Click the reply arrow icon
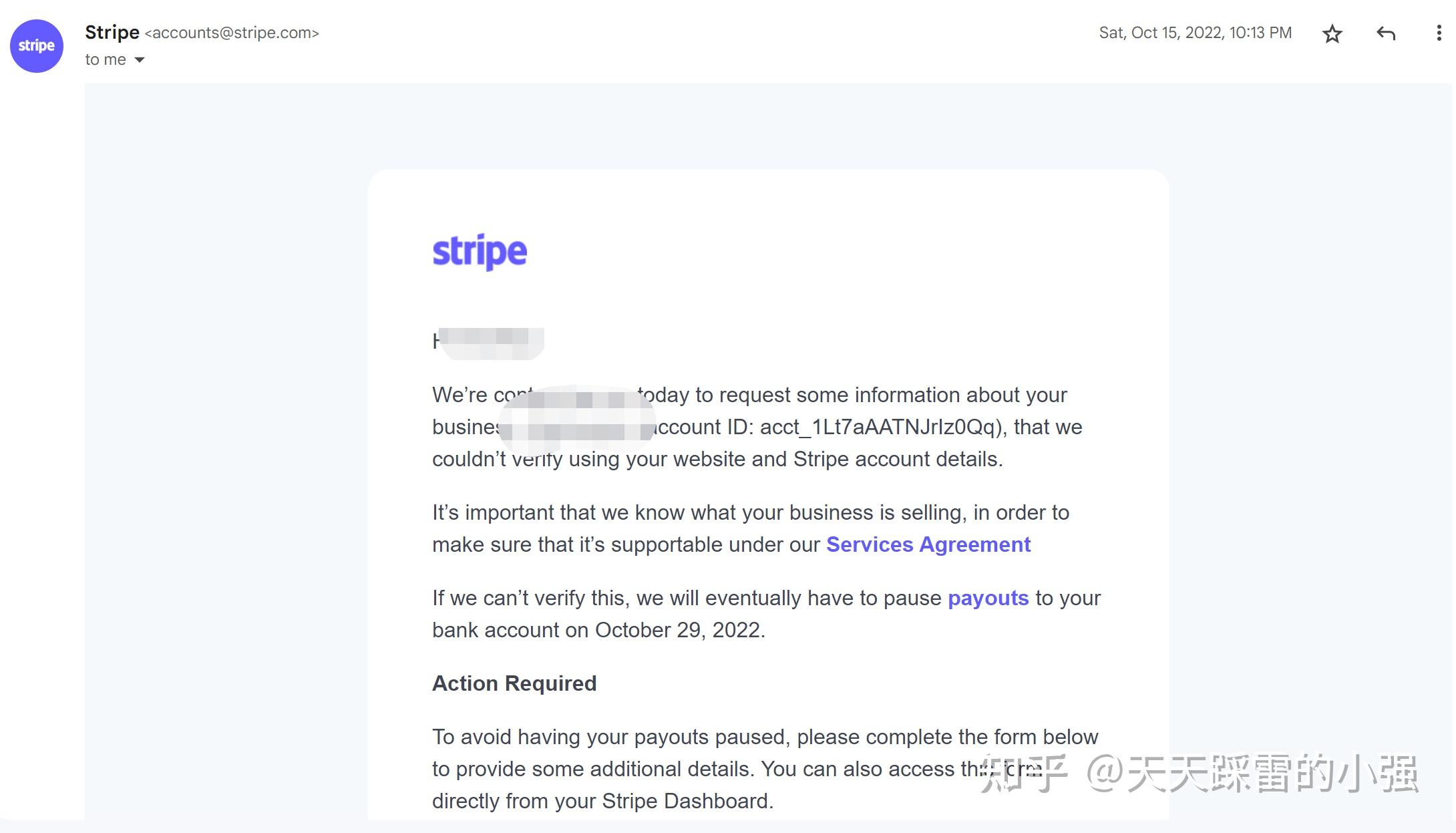The height and width of the screenshot is (833, 1456). point(1386,33)
